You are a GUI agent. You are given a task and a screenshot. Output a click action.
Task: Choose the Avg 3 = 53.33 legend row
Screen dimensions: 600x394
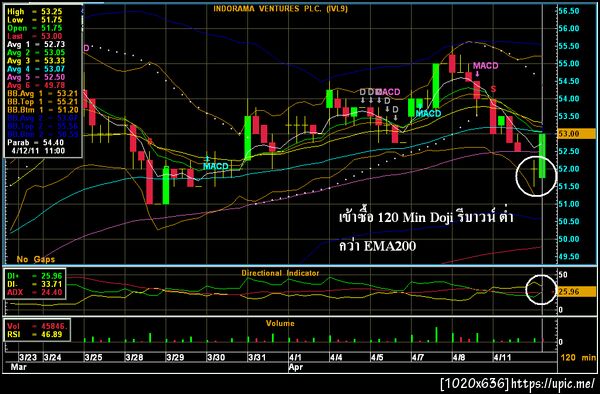tap(36, 61)
